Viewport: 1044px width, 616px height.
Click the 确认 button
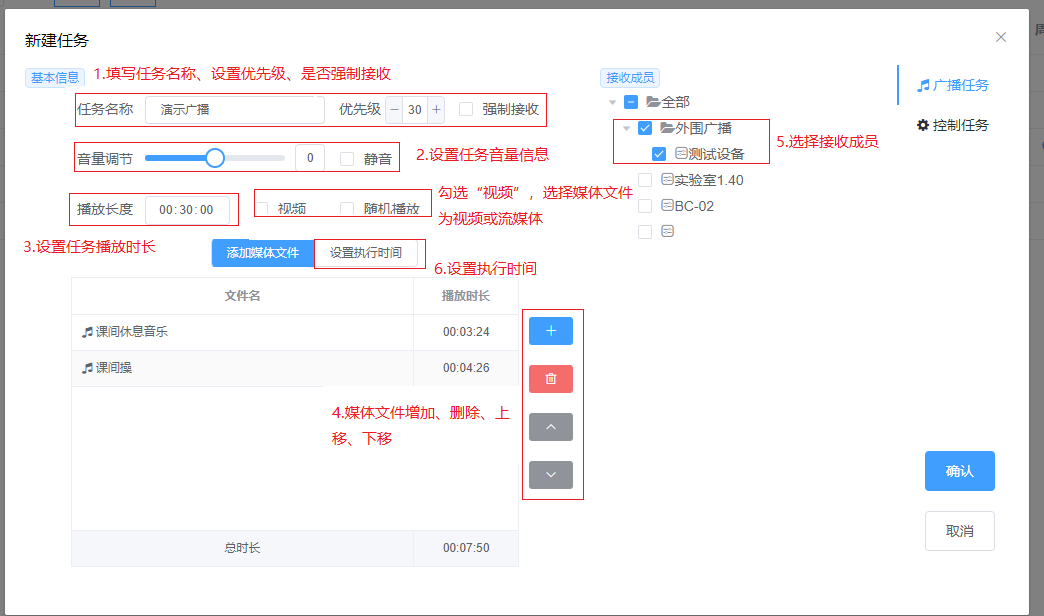[x=959, y=471]
